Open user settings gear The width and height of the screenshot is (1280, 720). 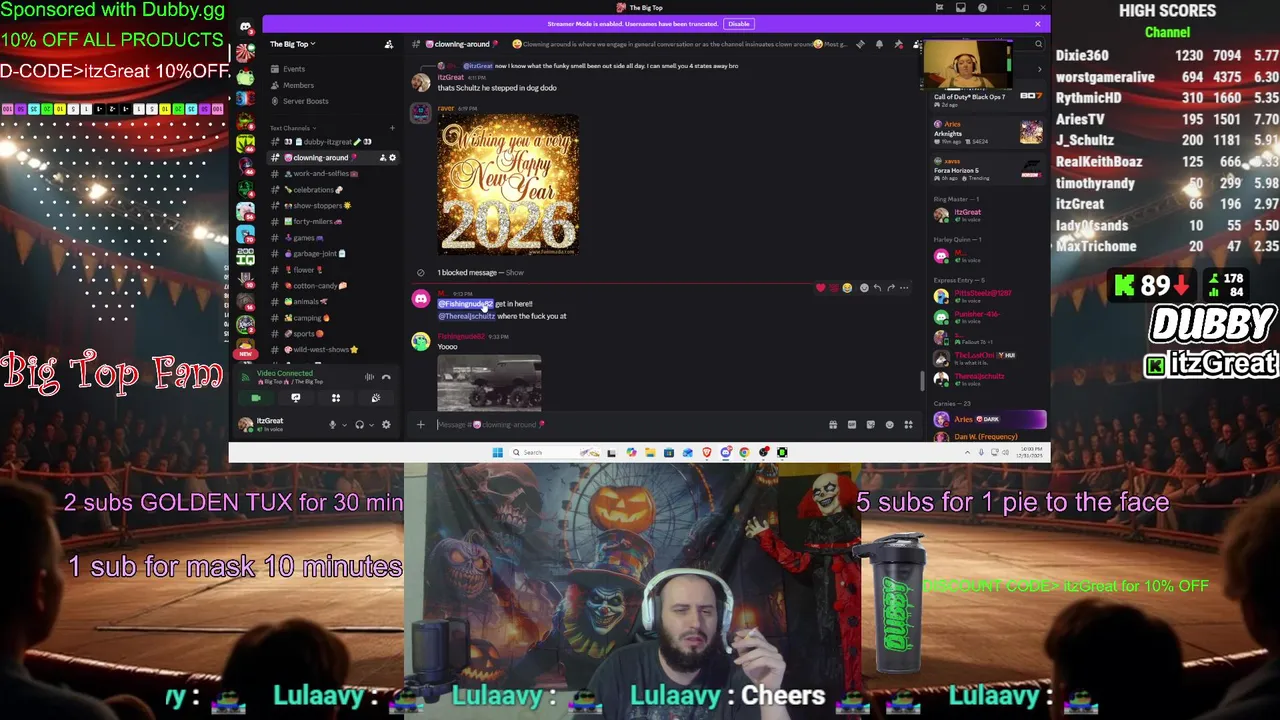point(386,425)
